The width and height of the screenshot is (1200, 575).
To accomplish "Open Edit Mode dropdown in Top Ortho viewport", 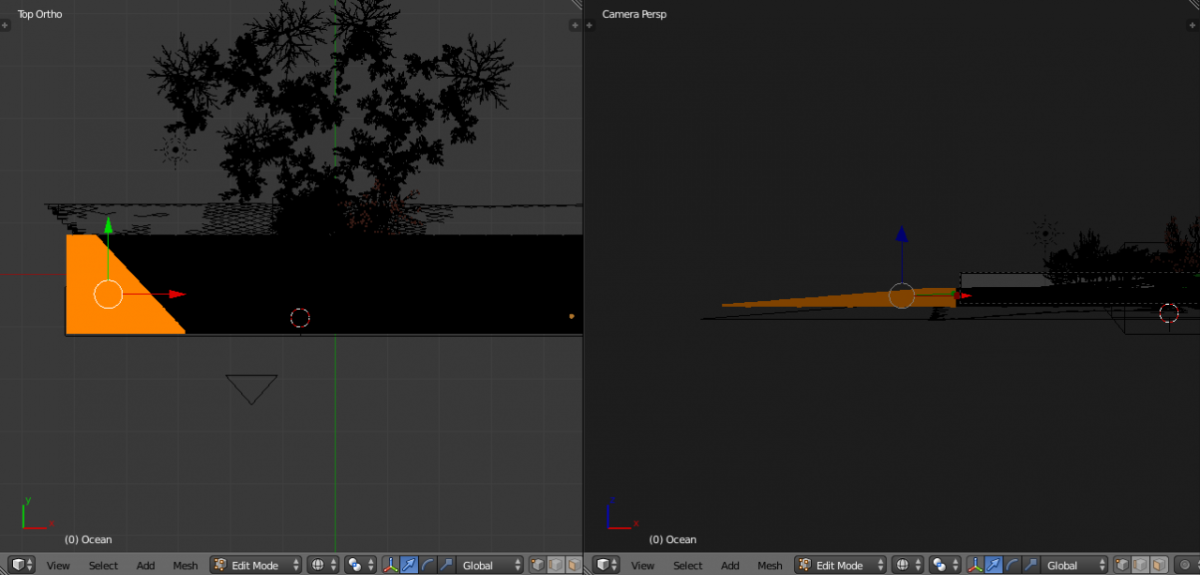I will [x=256, y=565].
